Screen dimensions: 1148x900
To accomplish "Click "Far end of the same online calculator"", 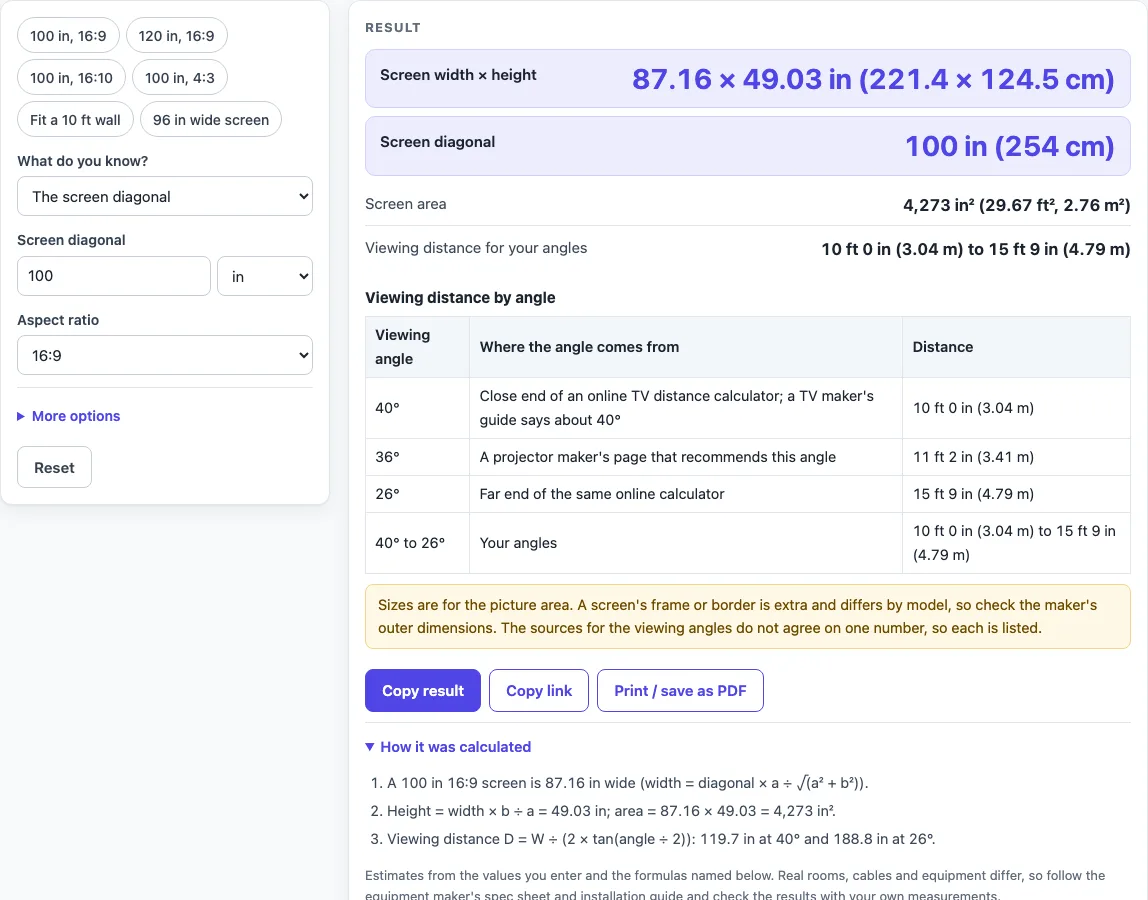I will [x=602, y=494].
